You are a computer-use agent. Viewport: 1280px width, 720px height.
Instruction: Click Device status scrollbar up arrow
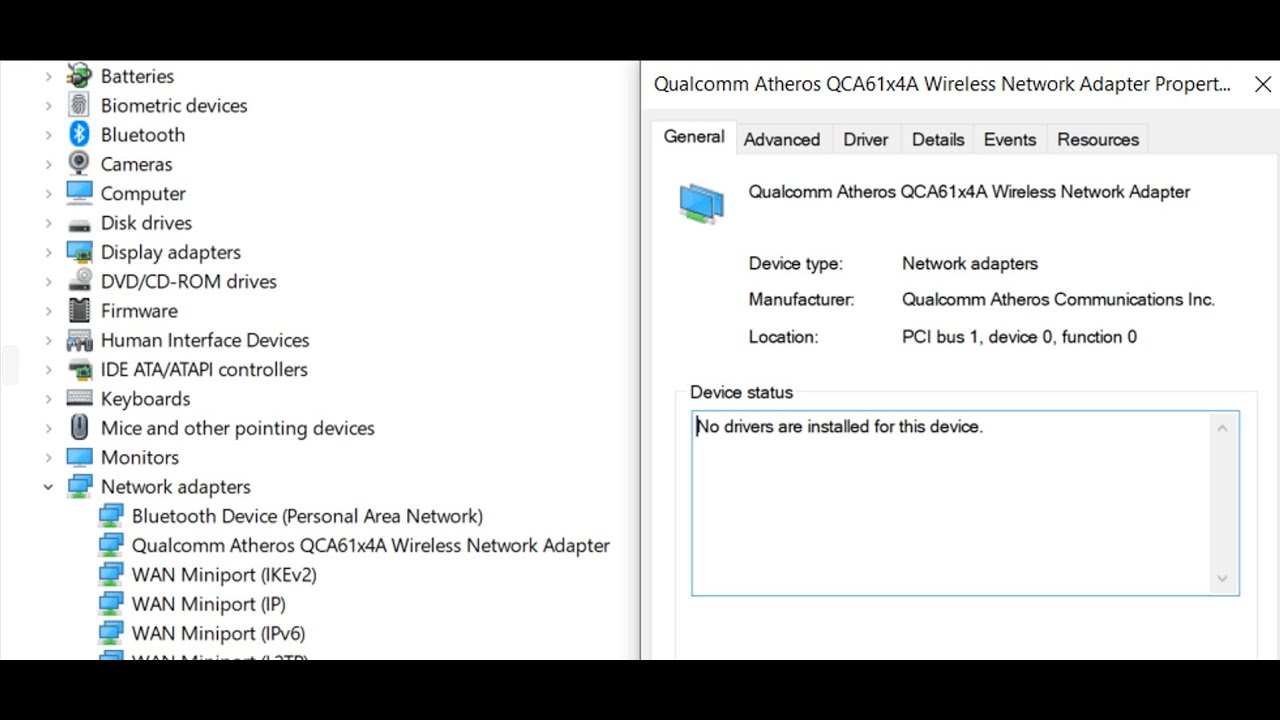pos(1222,428)
